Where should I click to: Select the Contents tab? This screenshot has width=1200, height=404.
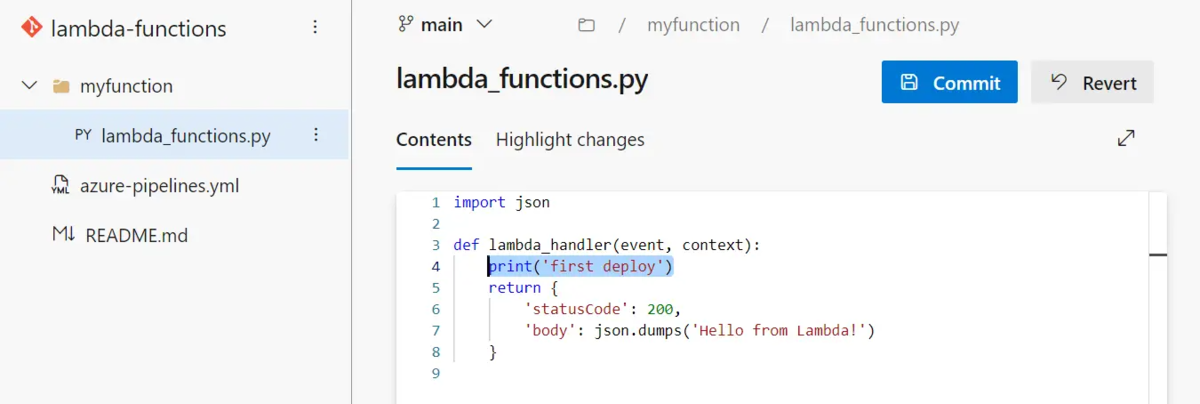434,140
